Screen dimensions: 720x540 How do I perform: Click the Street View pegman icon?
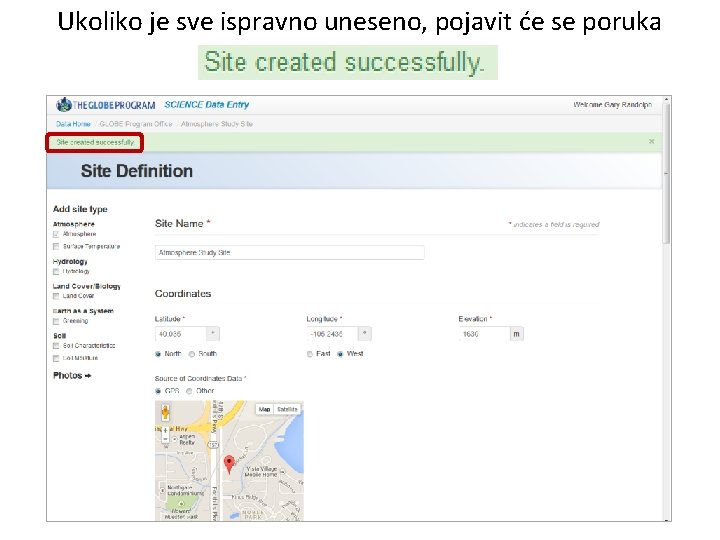coord(165,412)
